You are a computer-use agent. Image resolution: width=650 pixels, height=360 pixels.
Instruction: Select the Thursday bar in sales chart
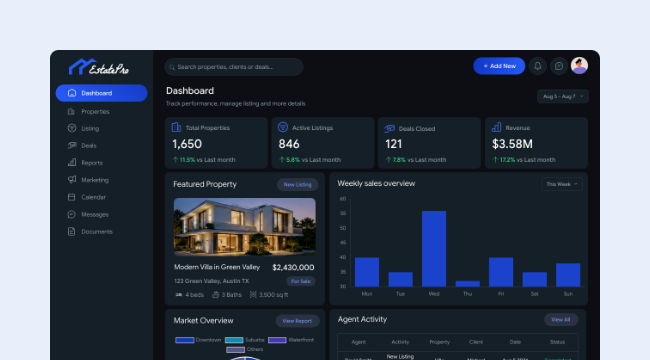tap(468, 284)
